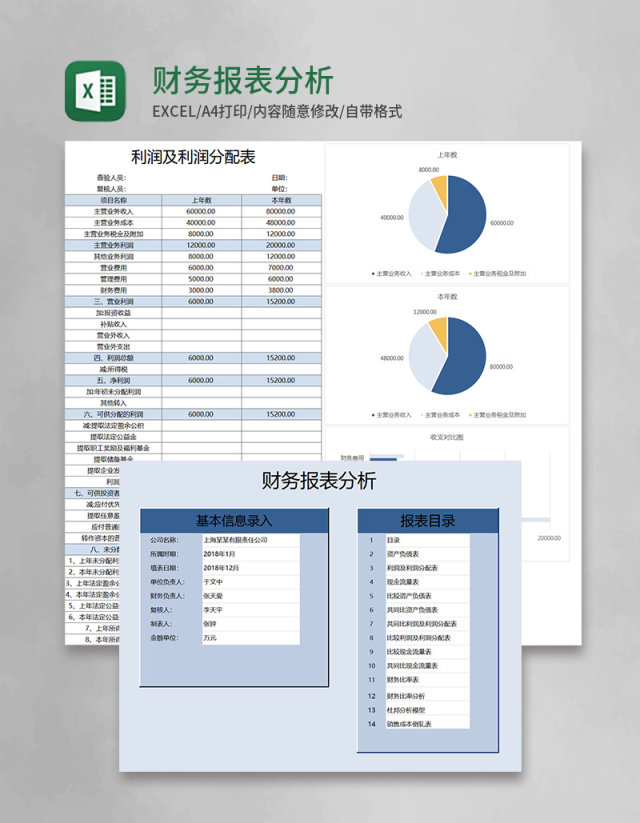This screenshot has width=640, height=823.
Task: Select cell 80000.00 in 主营业务收入 row
Action: click(x=281, y=212)
